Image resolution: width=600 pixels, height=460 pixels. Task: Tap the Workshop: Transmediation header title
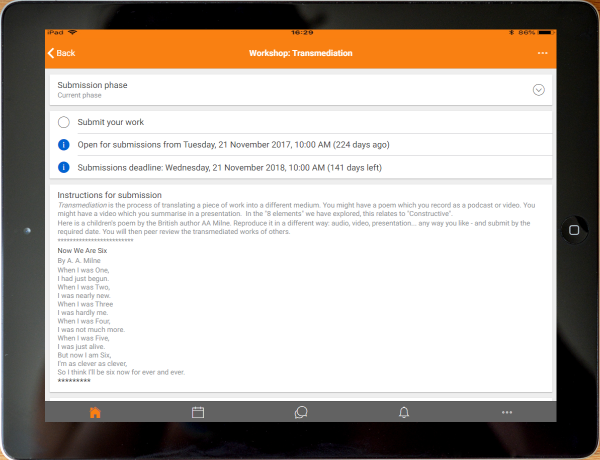(300, 53)
